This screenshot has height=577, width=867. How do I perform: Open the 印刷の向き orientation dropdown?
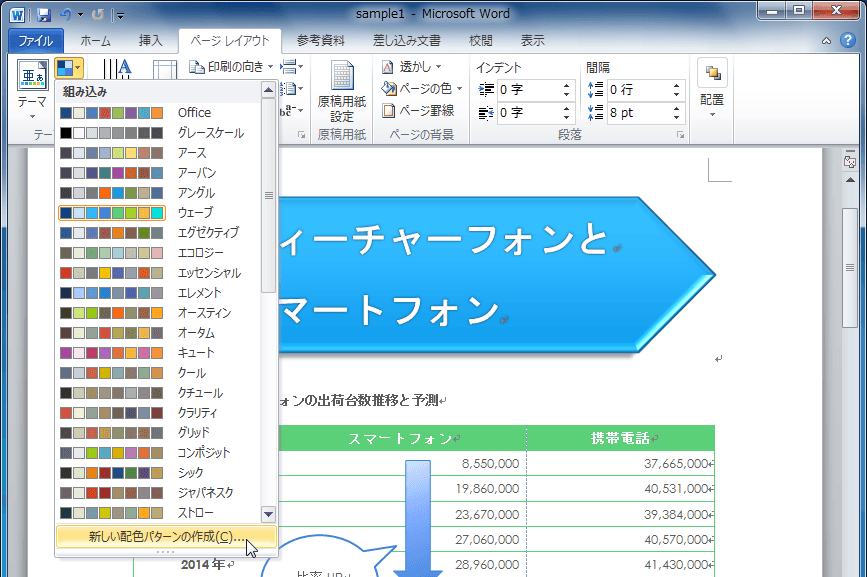[231, 67]
